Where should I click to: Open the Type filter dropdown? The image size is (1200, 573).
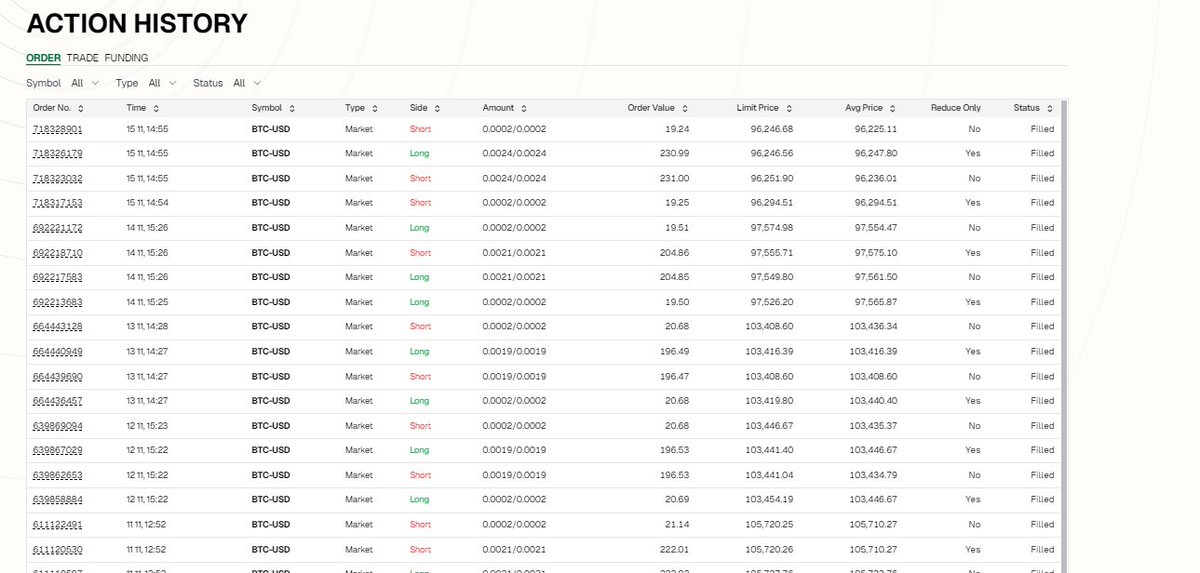[162, 83]
